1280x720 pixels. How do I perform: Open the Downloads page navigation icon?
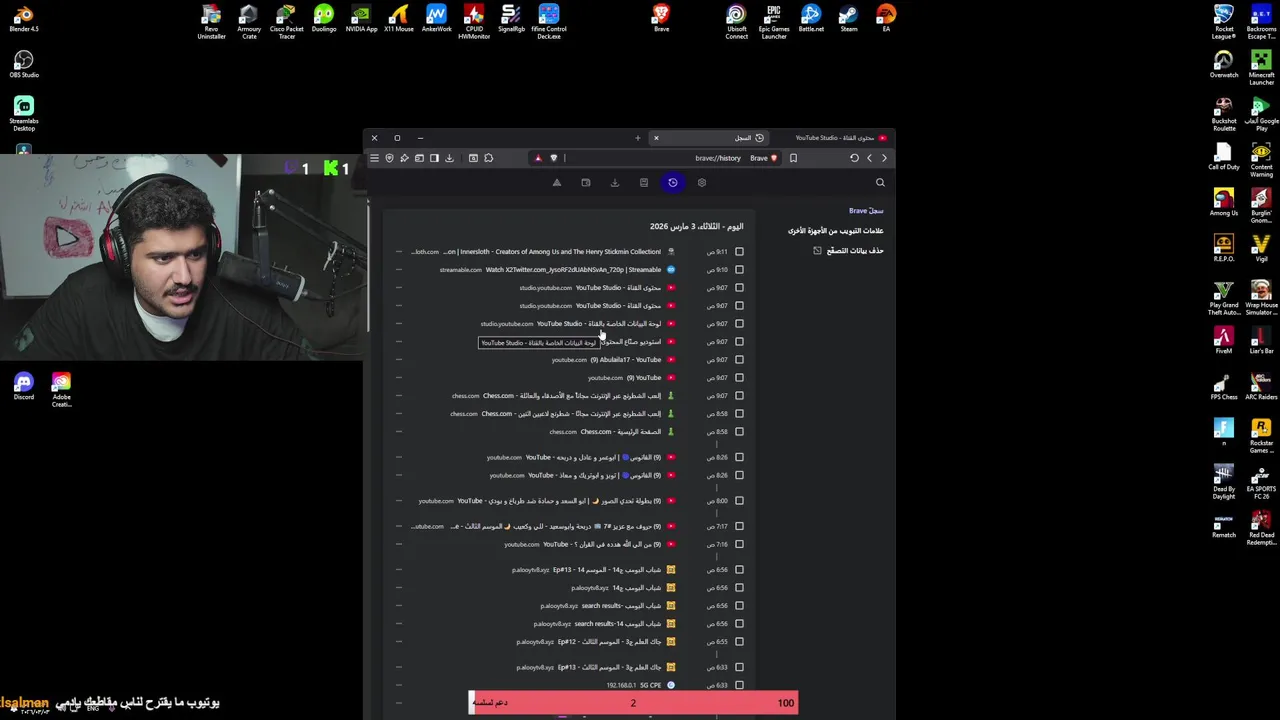click(x=615, y=182)
